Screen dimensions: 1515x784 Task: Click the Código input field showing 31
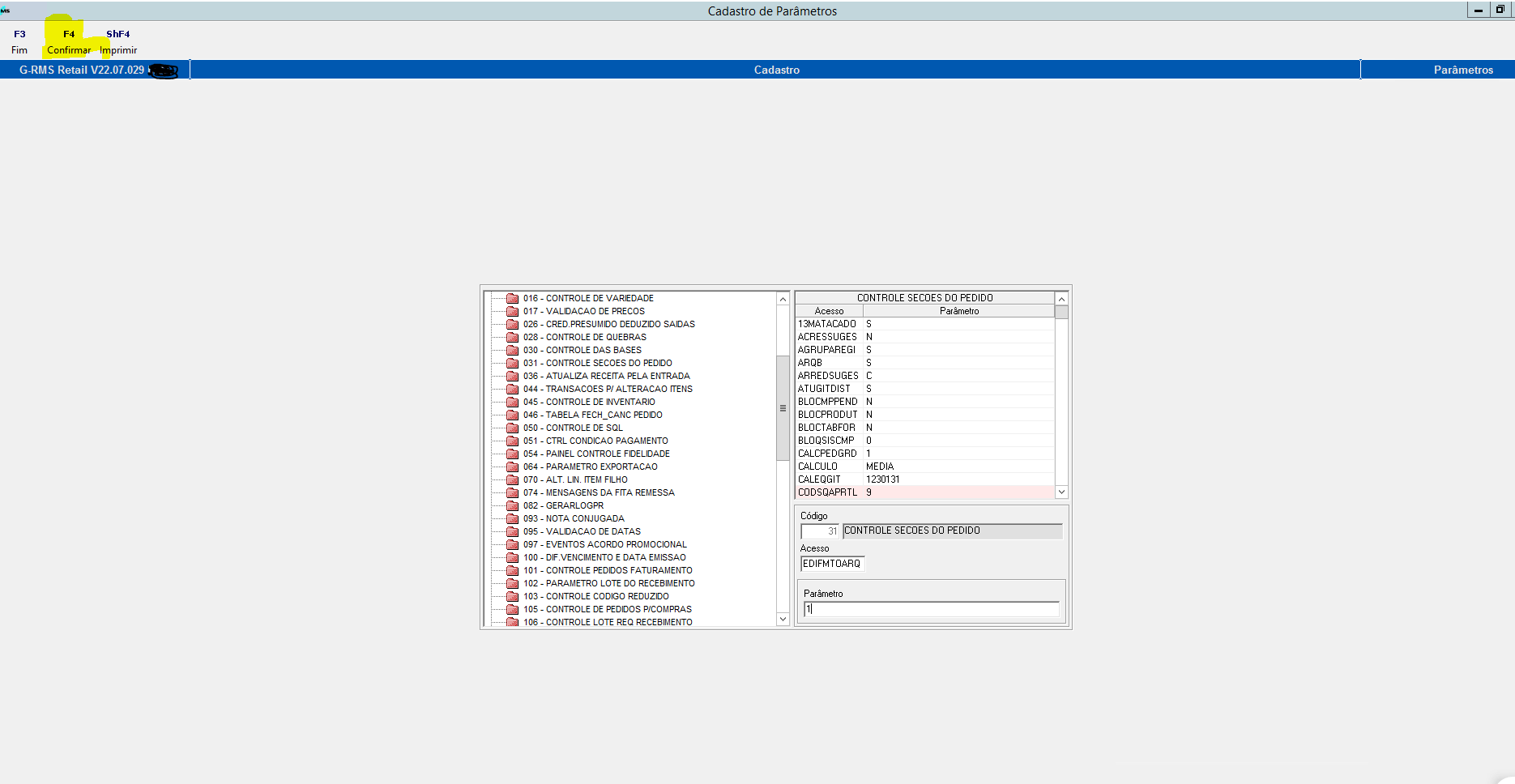tap(820, 531)
